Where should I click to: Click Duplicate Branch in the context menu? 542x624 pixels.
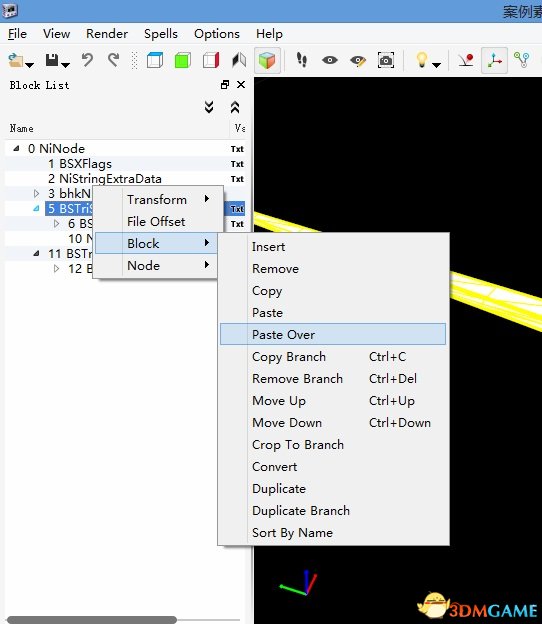(x=301, y=511)
